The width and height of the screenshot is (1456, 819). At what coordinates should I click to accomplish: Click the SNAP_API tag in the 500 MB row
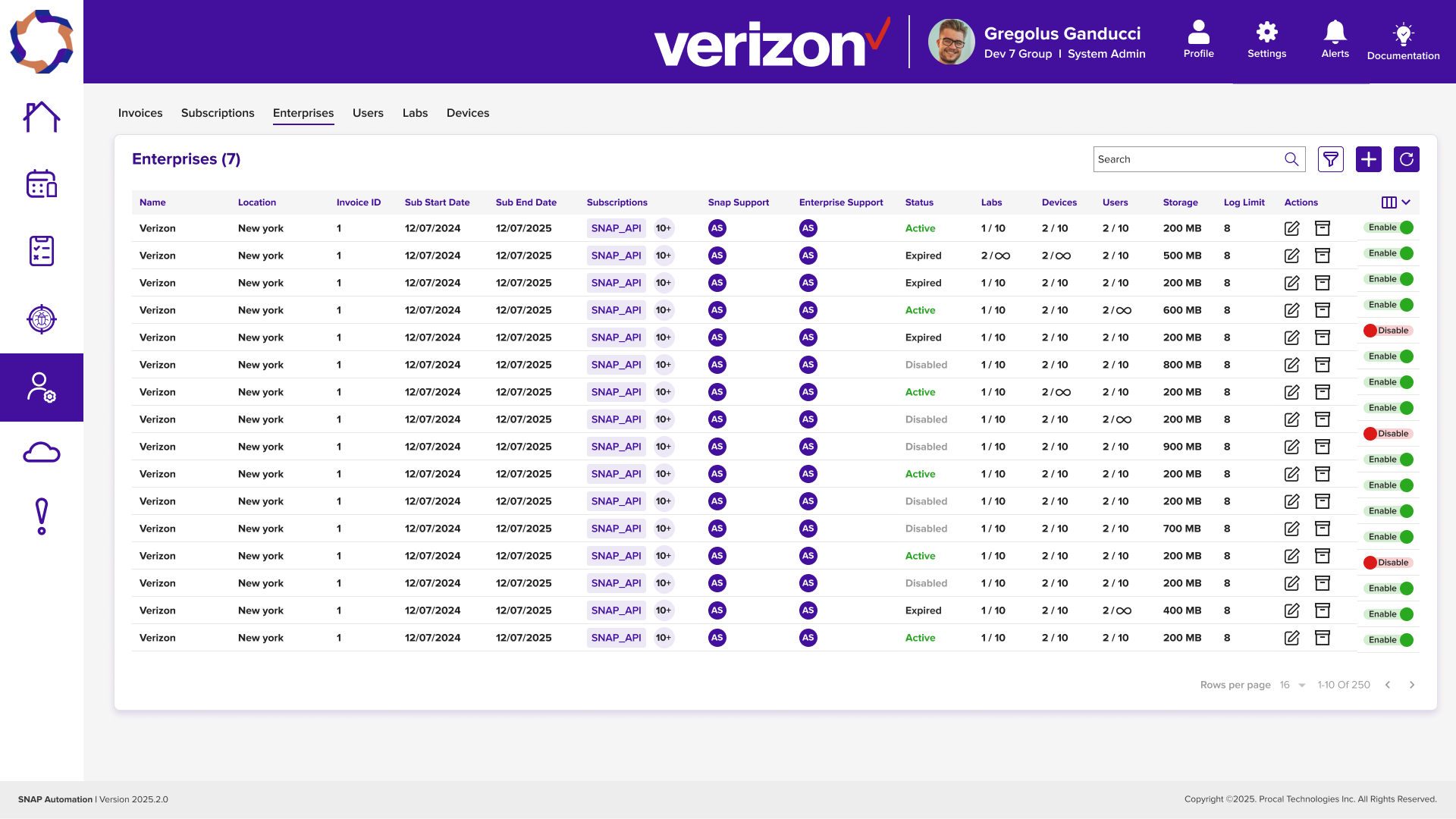pos(616,256)
